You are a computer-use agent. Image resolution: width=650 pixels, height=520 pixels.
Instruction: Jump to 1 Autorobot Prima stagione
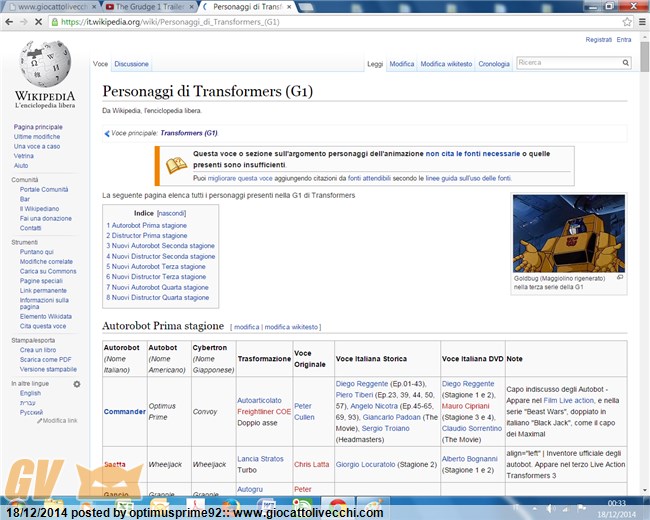point(146,225)
